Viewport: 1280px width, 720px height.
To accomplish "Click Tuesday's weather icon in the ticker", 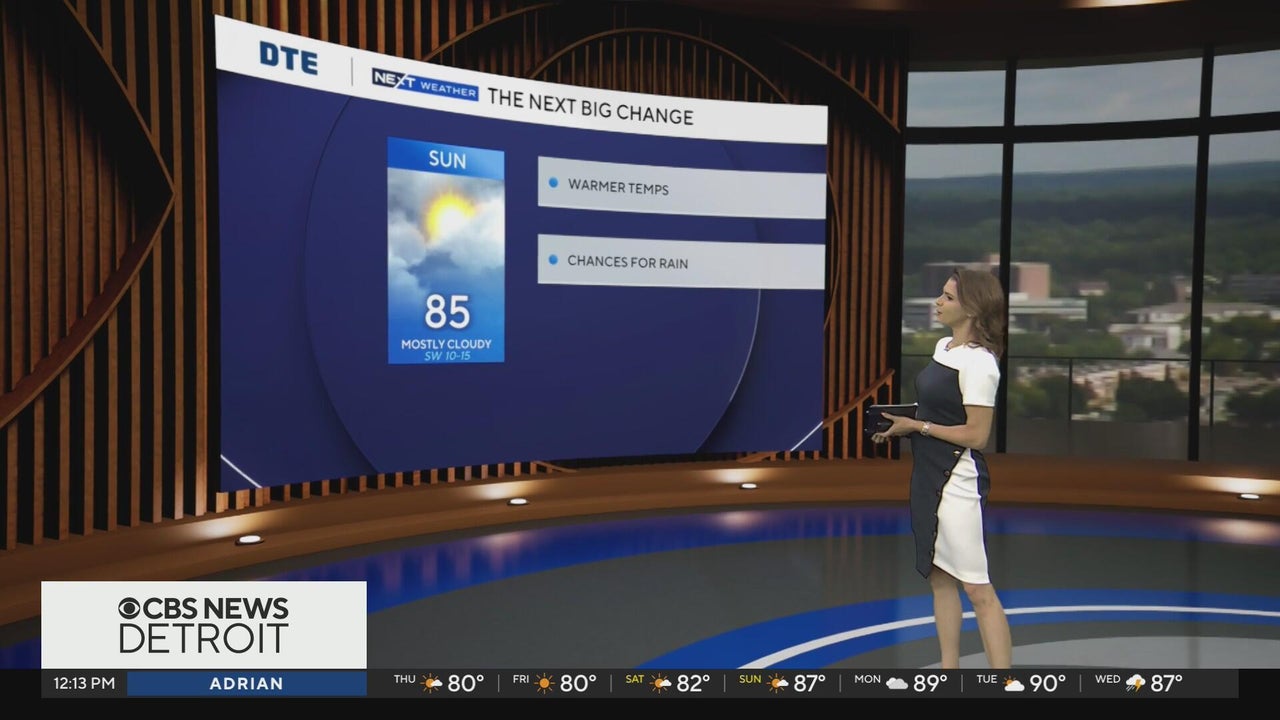I will [x=1014, y=684].
